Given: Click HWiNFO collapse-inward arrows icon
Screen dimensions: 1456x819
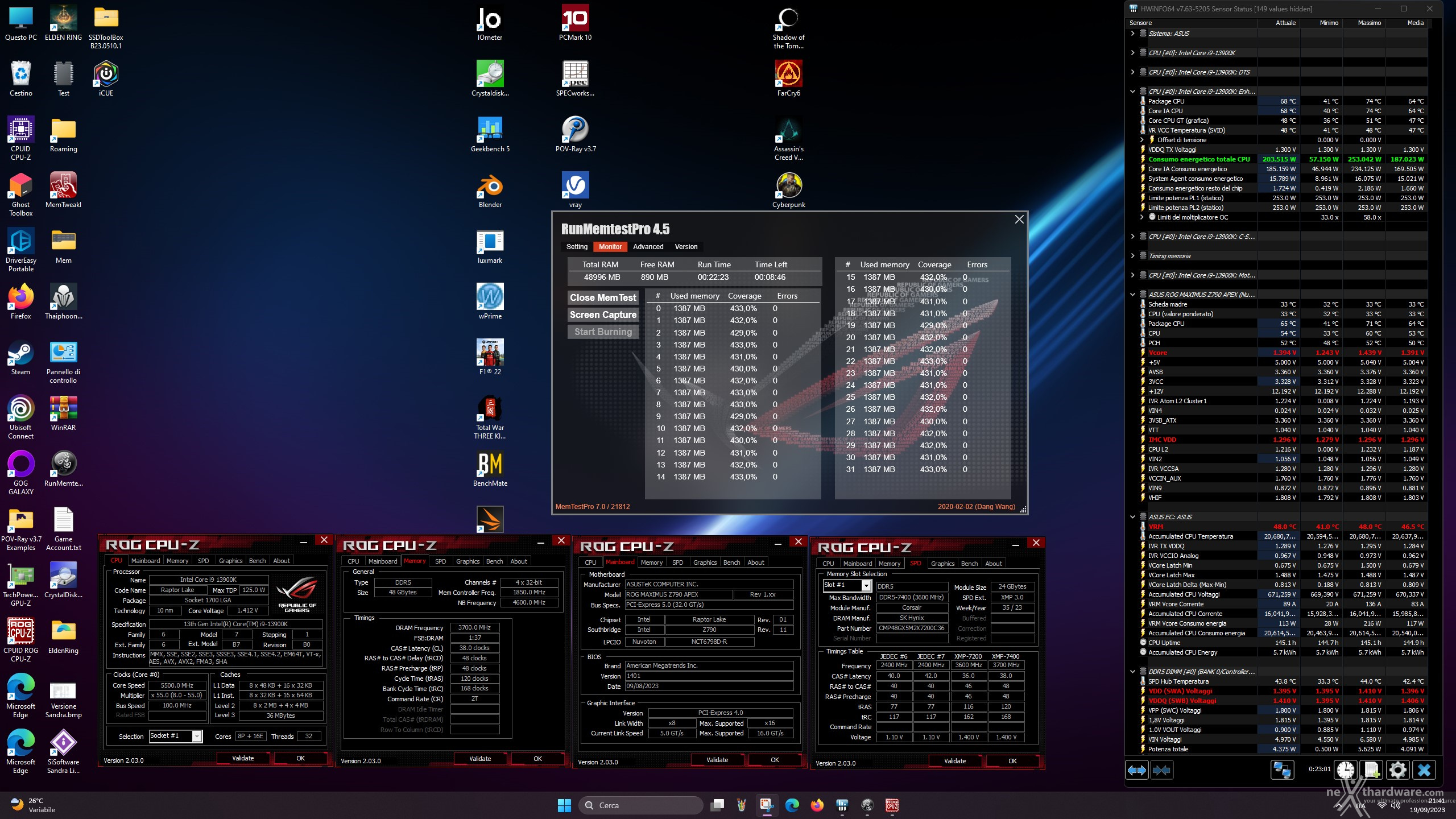Looking at the screenshot, I should [1162, 770].
